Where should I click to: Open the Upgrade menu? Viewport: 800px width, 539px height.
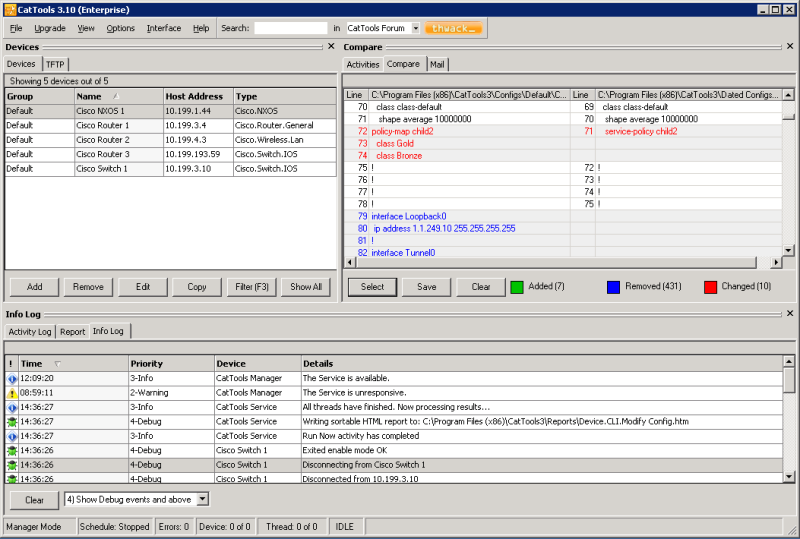[x=50, y=28]
